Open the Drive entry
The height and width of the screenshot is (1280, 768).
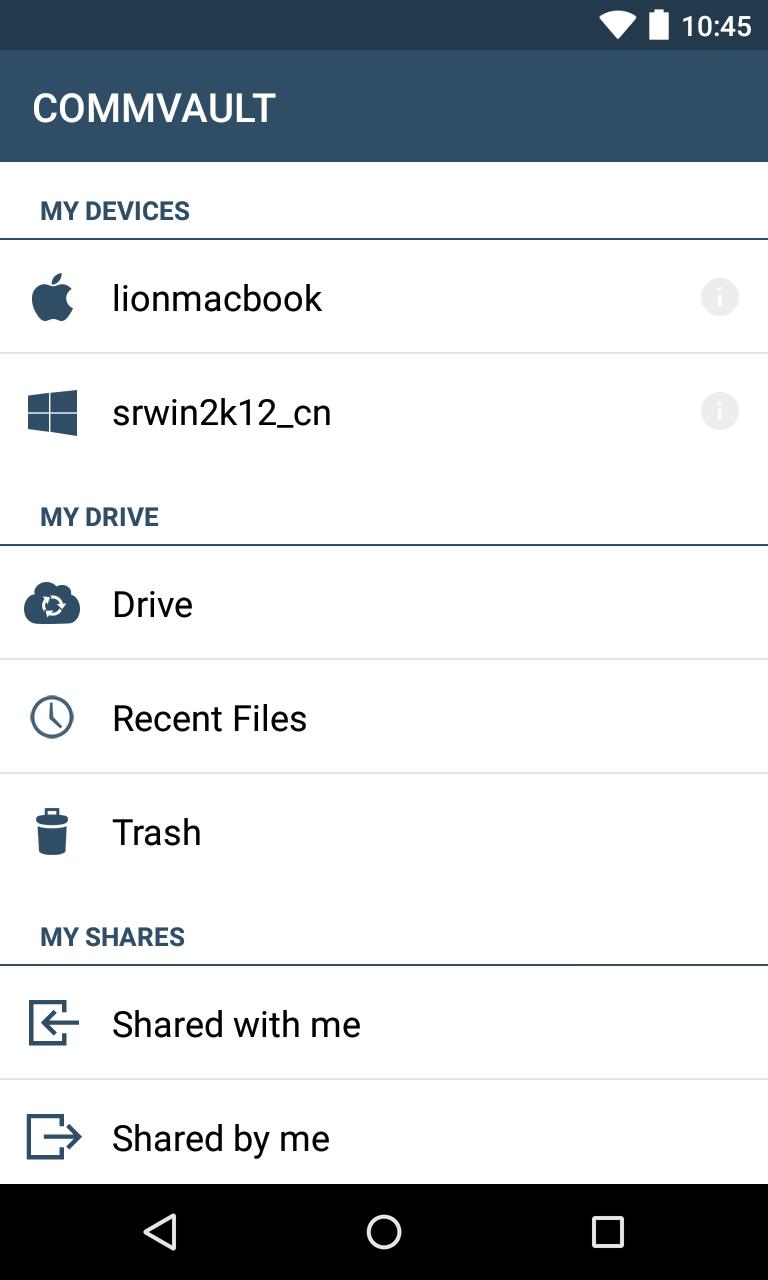153,604
